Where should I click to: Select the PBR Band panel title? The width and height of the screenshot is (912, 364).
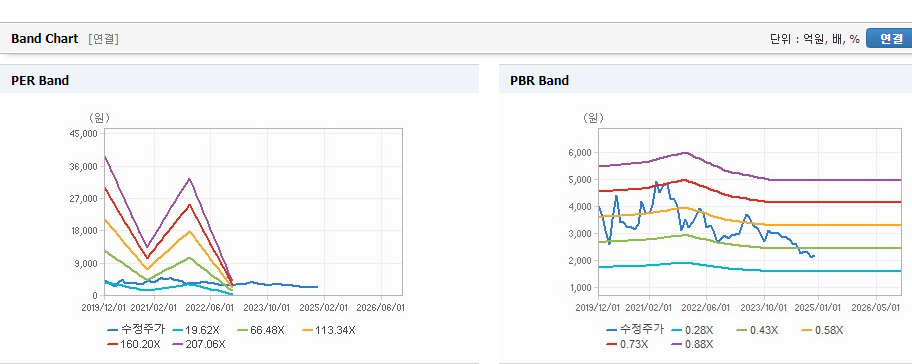539,81
